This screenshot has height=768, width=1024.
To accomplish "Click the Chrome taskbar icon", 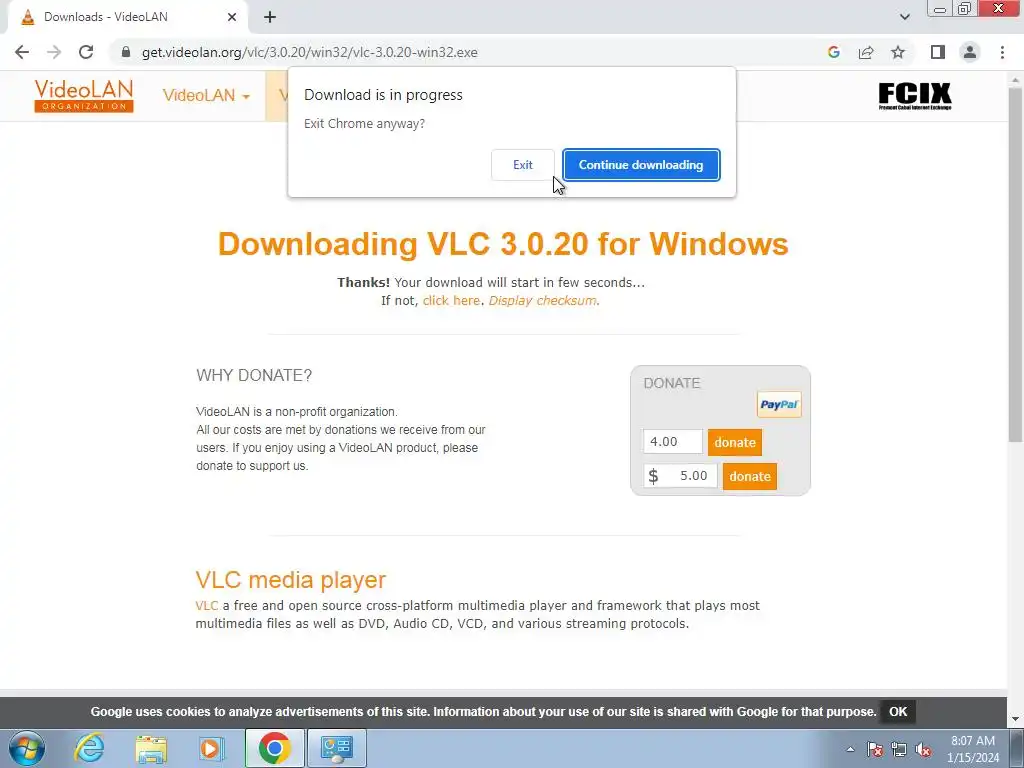I will point(274,748).
